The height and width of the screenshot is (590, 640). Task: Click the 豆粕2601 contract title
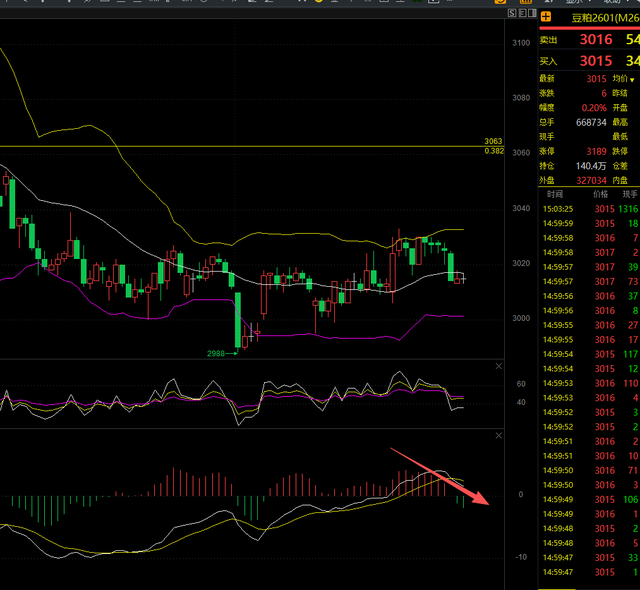[x=605, y=18]
